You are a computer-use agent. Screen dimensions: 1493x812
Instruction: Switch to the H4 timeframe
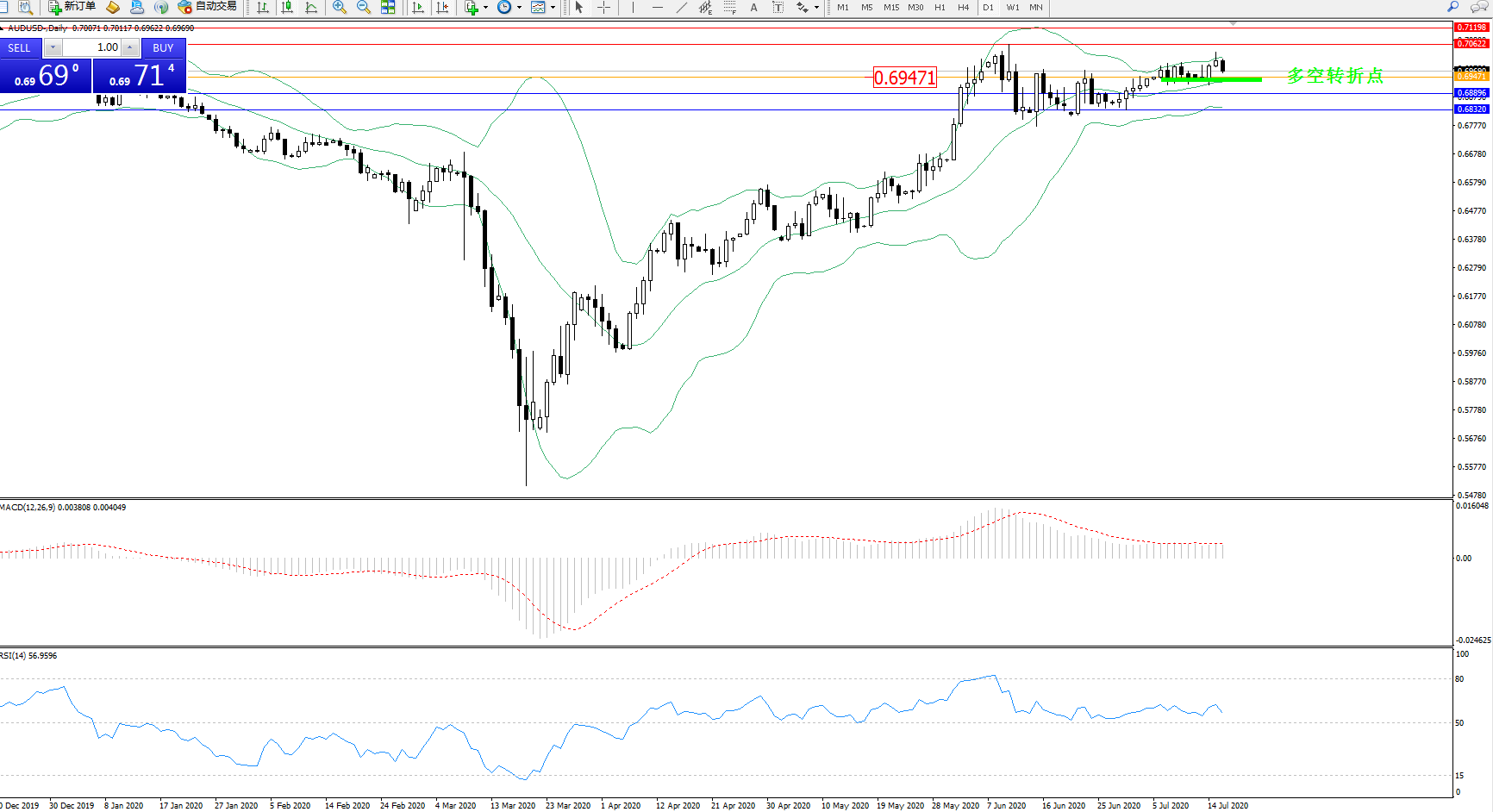click(964, 7)
